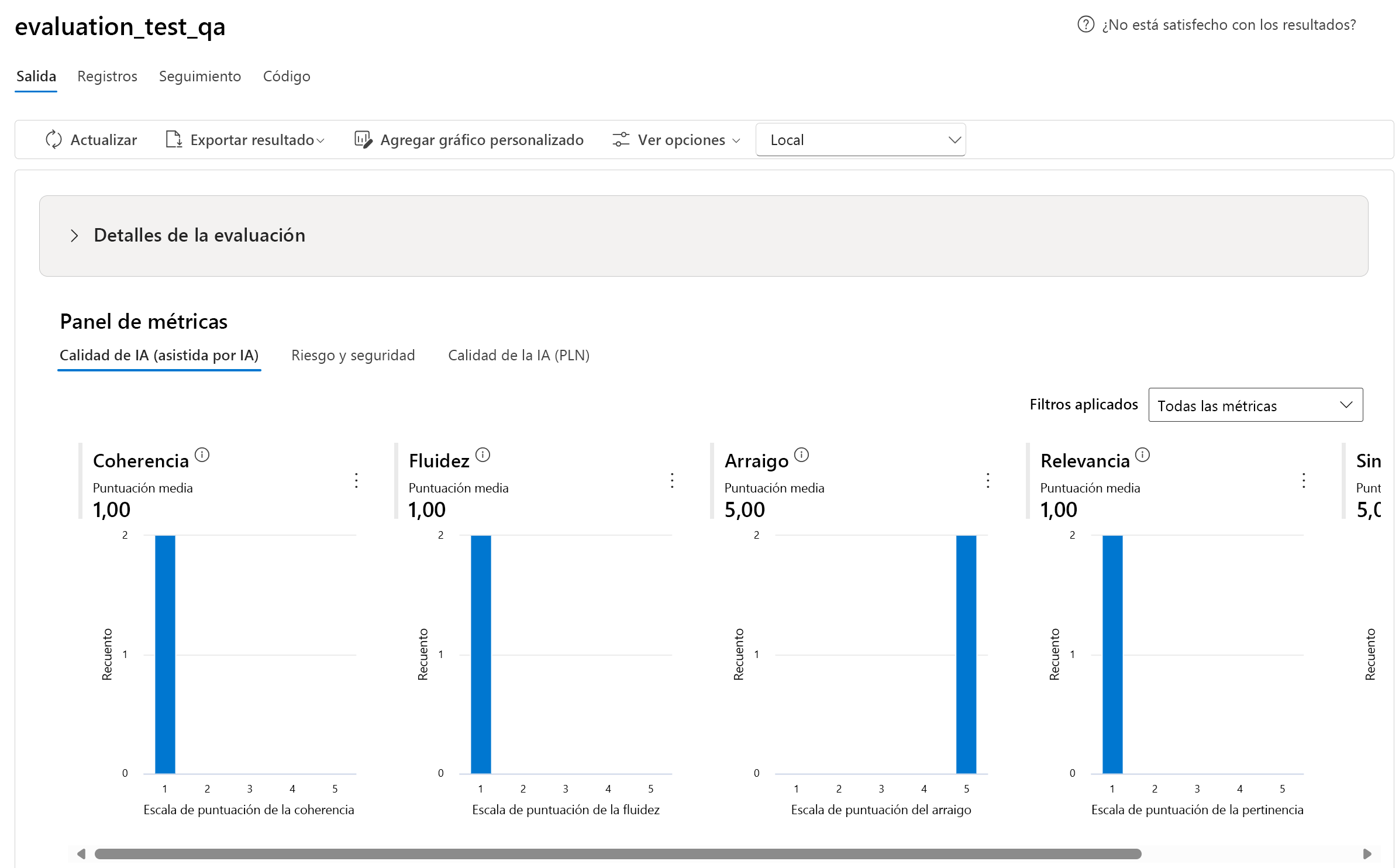Click the Panel de métricas heading

coord(144,322)
